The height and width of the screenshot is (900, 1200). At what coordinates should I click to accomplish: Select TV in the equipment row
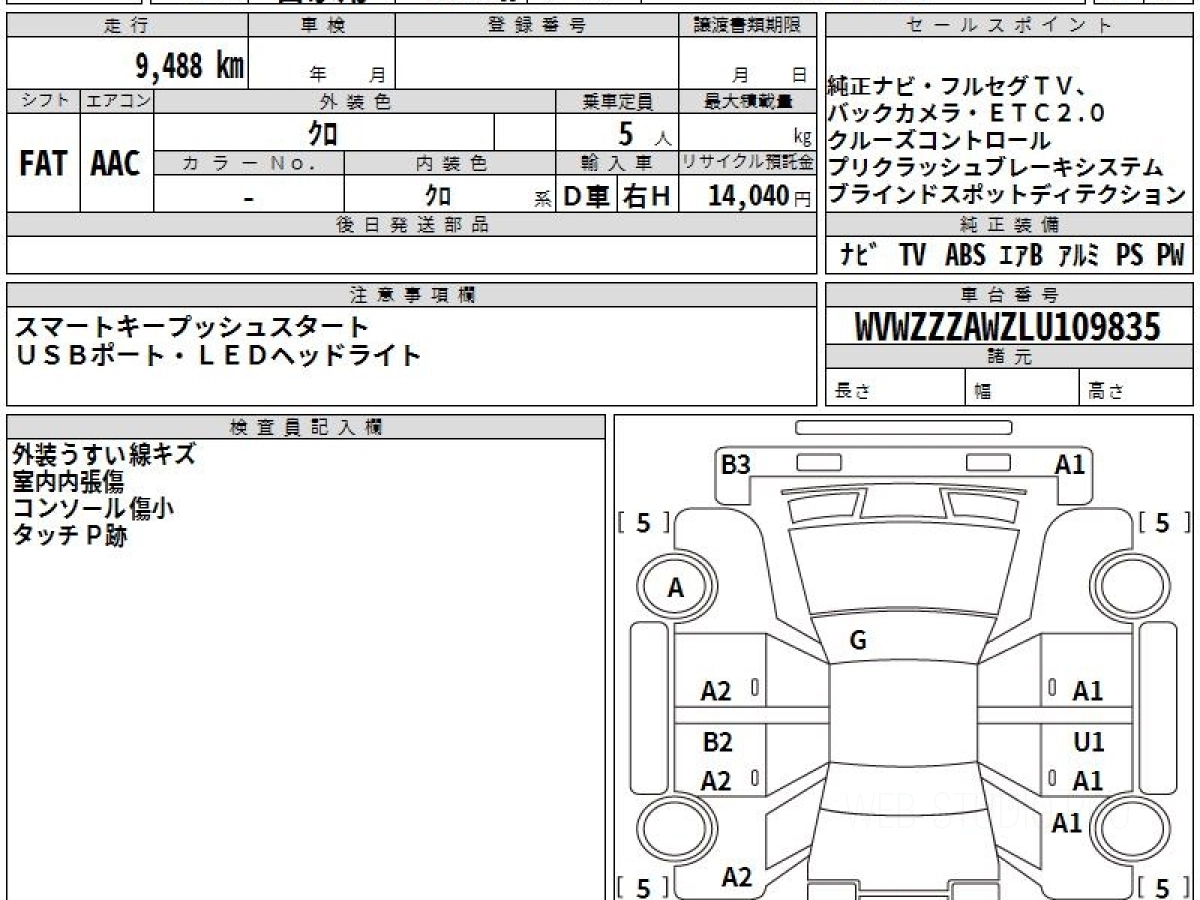click(x=912, y=255)
